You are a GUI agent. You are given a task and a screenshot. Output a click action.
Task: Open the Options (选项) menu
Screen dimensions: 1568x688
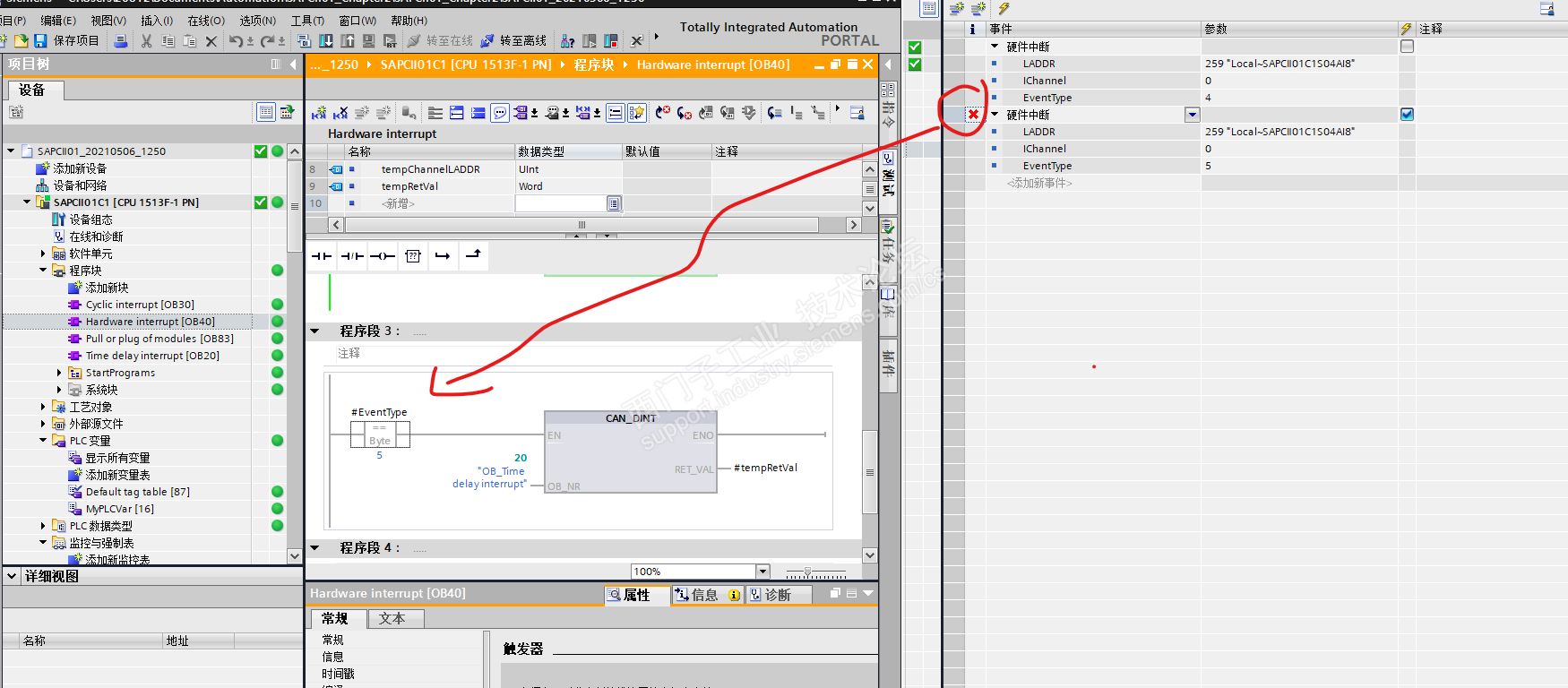click(258, 21)
